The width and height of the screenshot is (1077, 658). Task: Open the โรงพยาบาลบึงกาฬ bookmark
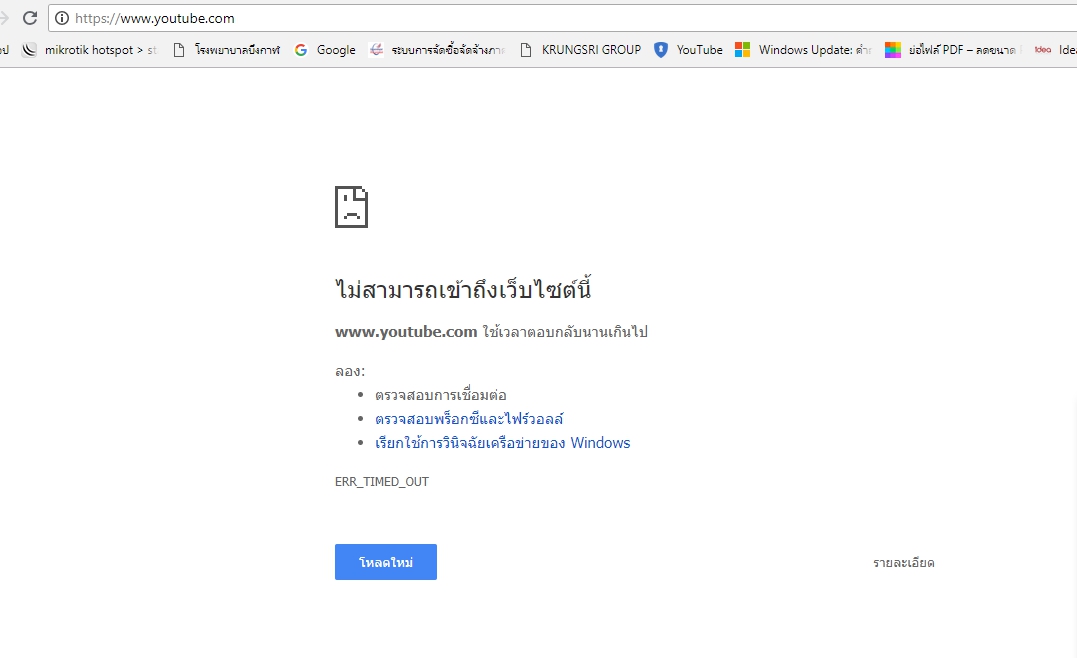pos(227,49)
